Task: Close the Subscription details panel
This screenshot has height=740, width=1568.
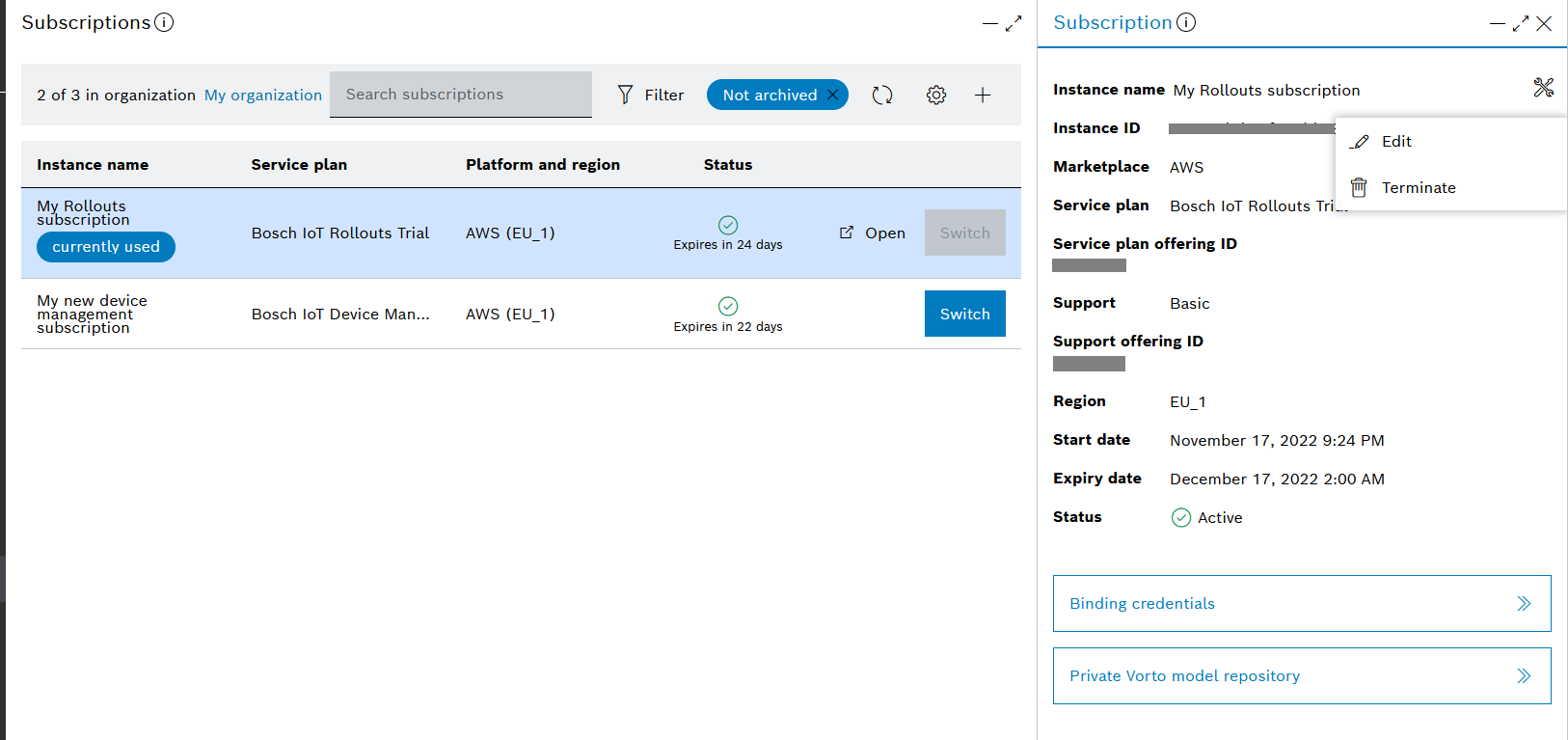Action: 1544,23
